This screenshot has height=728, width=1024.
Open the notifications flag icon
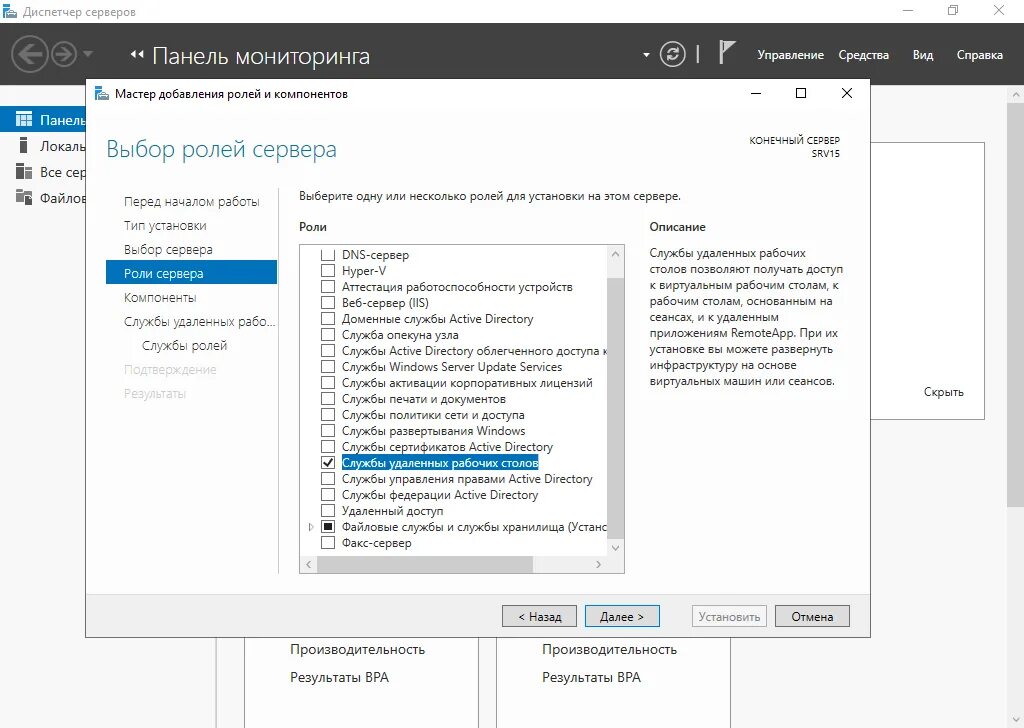click(x=727, y=55)
